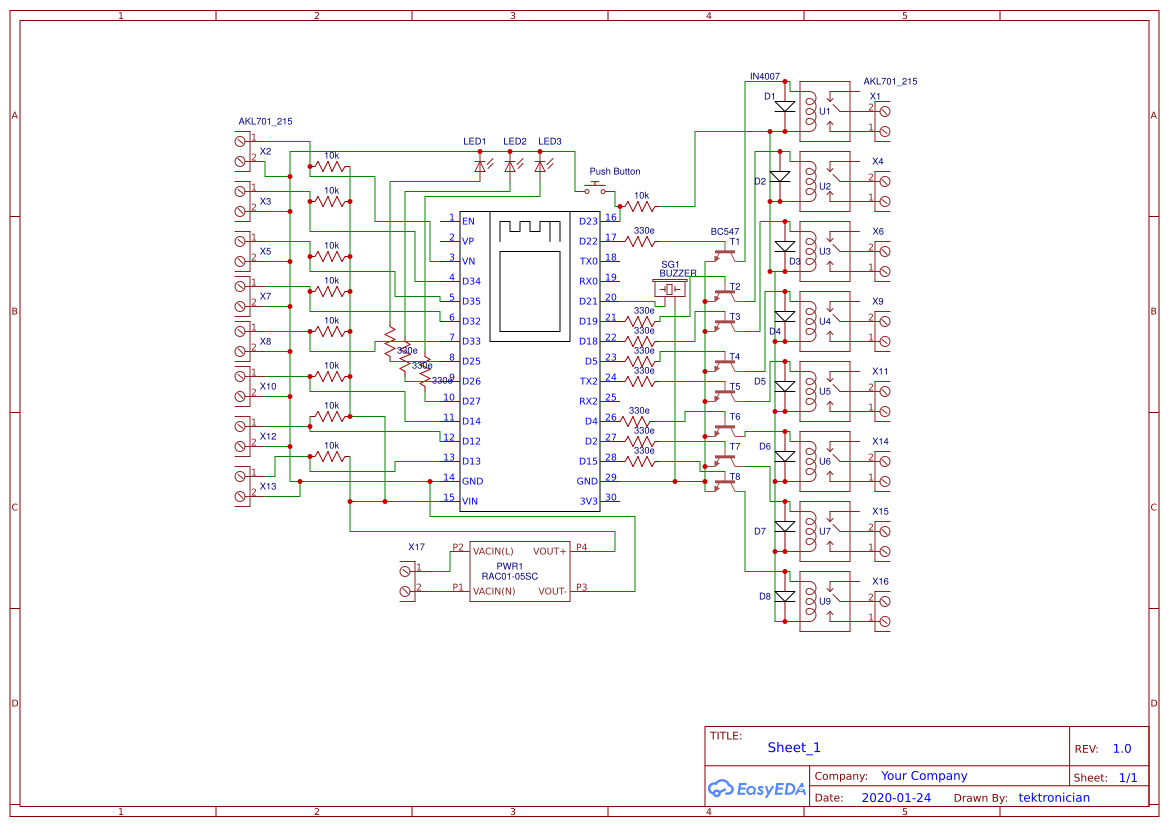Click the EasyEDA logo
The image size is (1169, 827).
point(756,788)
